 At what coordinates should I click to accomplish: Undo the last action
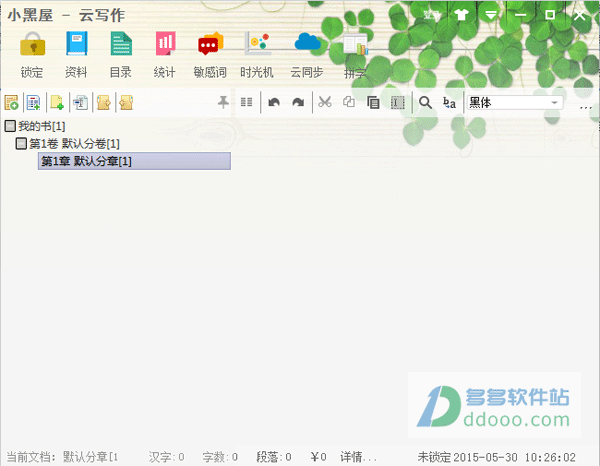274,102
